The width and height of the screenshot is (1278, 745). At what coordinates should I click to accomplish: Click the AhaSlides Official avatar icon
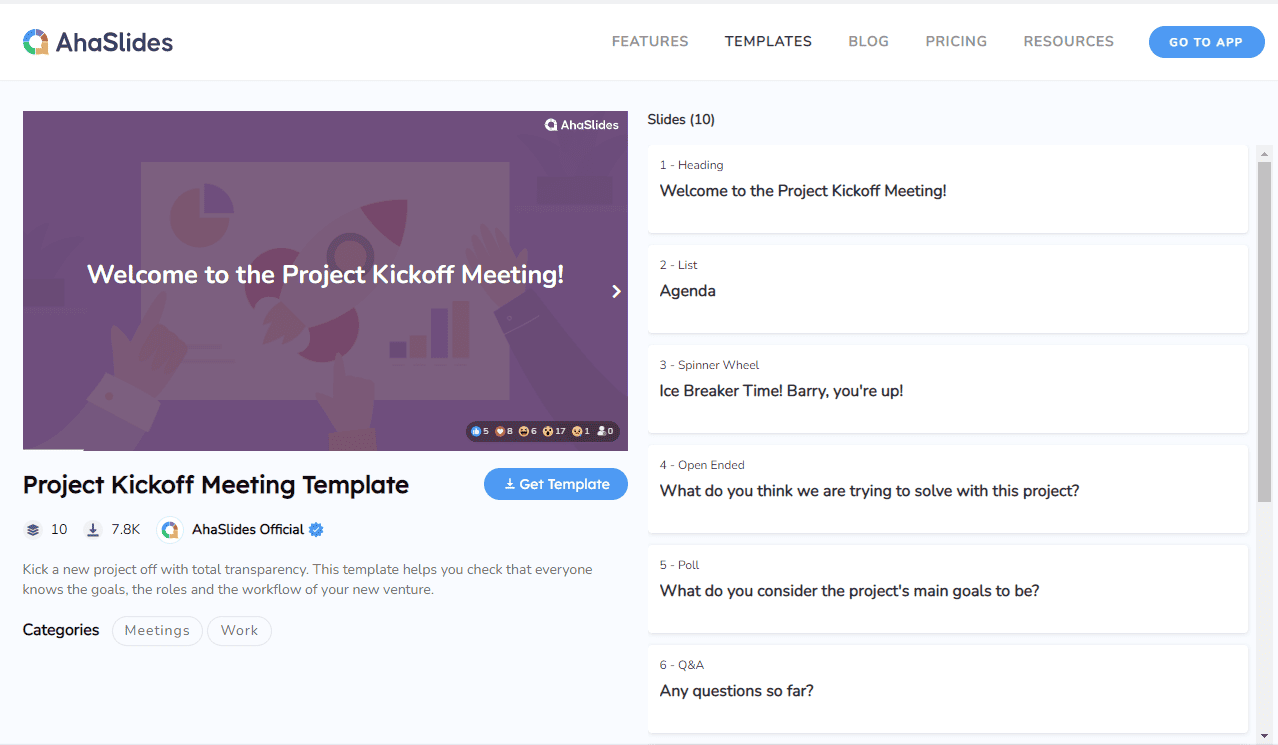coord(171,529)
